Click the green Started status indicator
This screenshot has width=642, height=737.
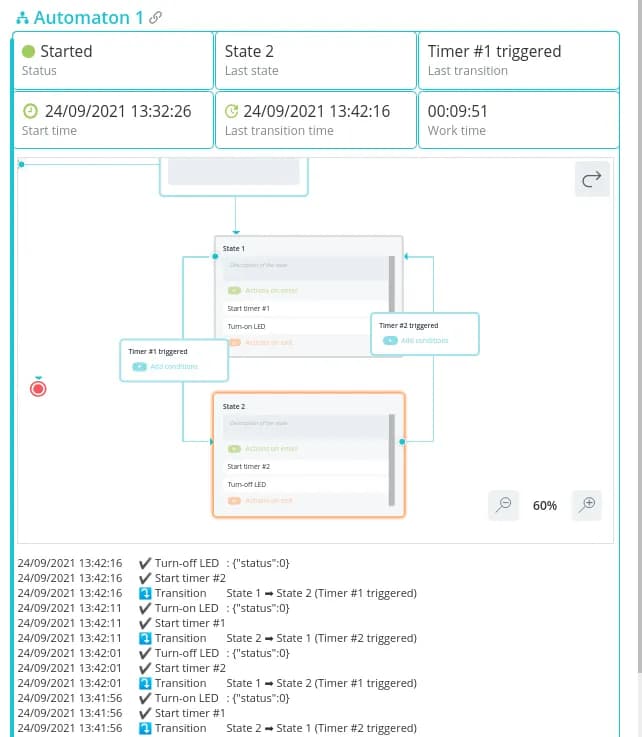(28, 51)
